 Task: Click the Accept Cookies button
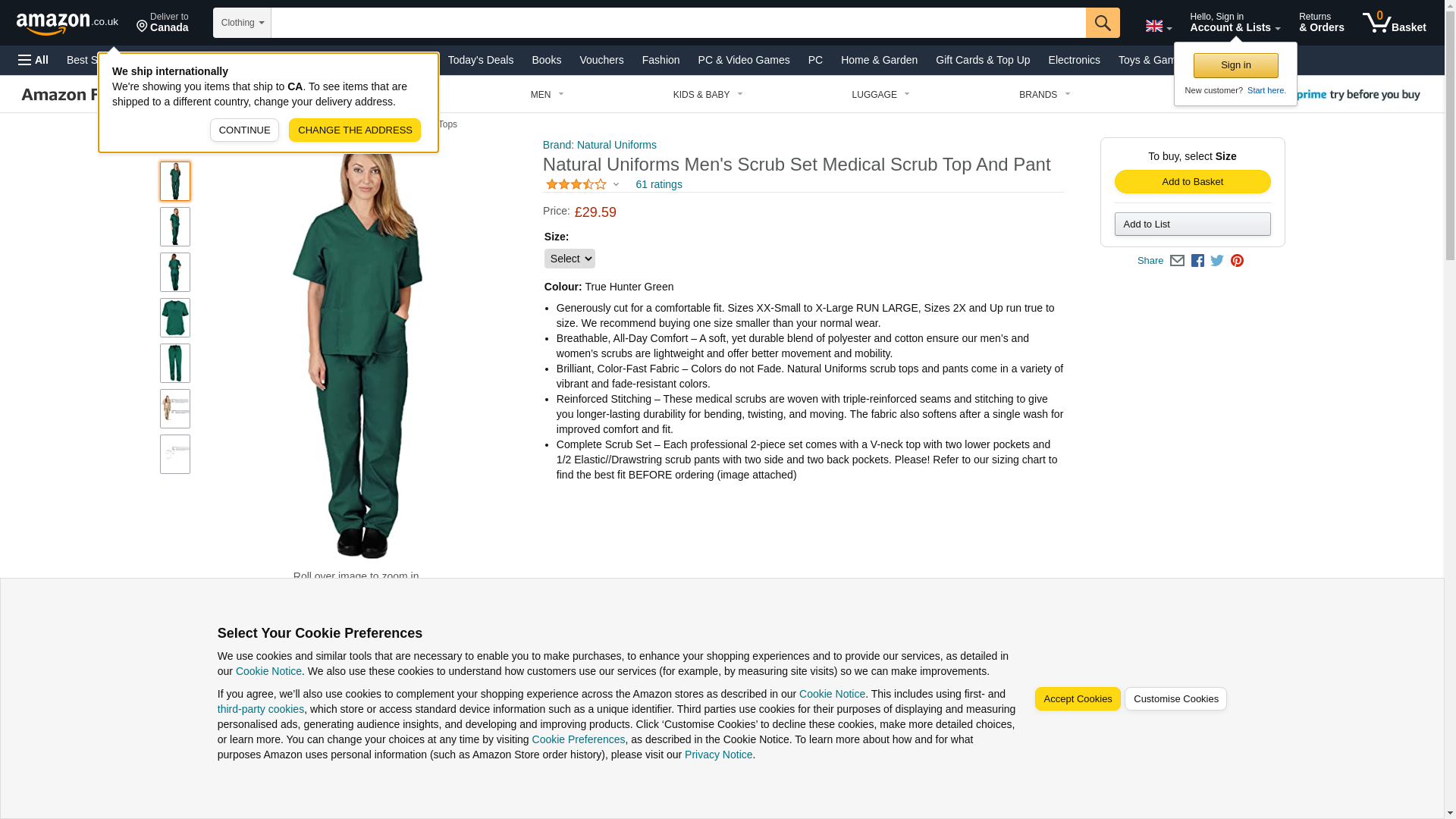1077,699
